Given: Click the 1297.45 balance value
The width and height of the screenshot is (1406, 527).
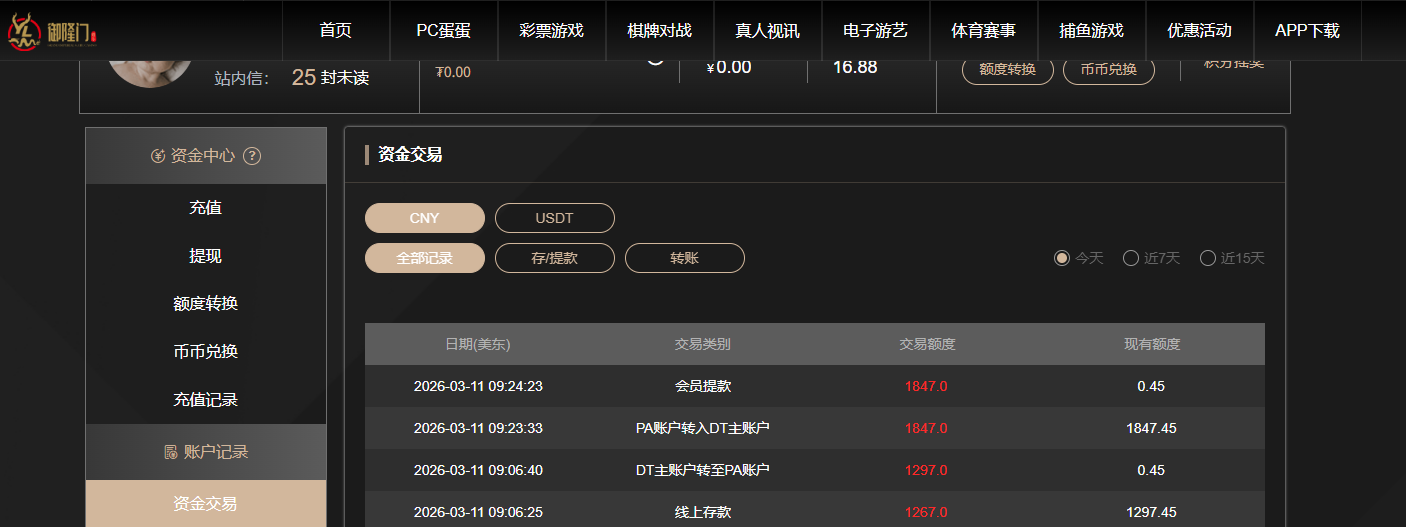Looking at the screenshot, I should tap(1151, 512).
